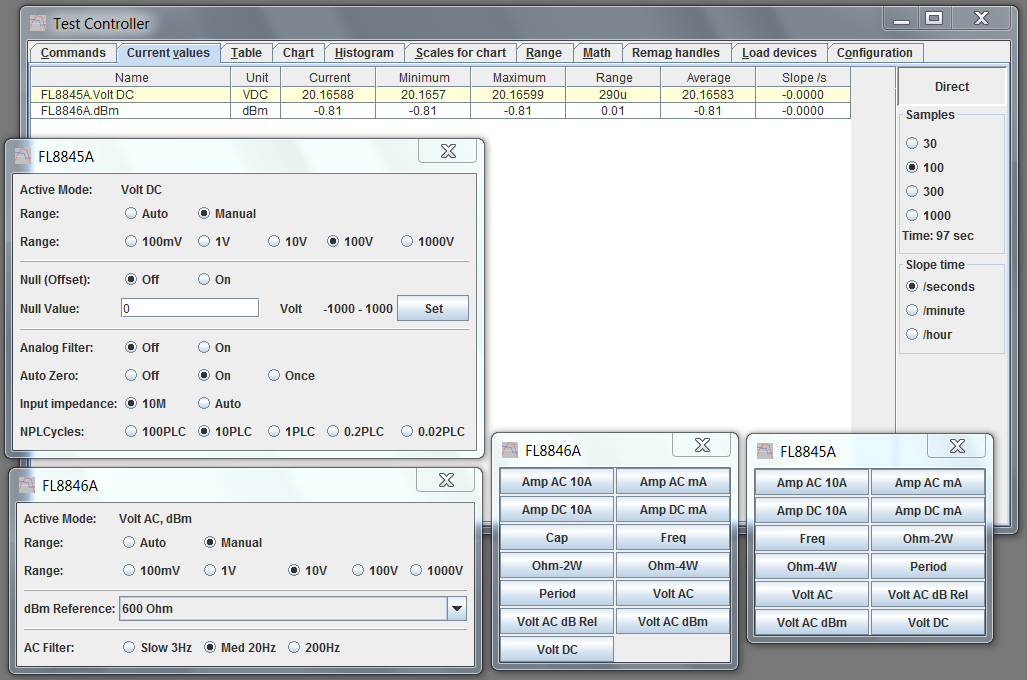1027x680 pixels.
Task: Close the FL8846A mode selection panel
Action: (702, 446)
